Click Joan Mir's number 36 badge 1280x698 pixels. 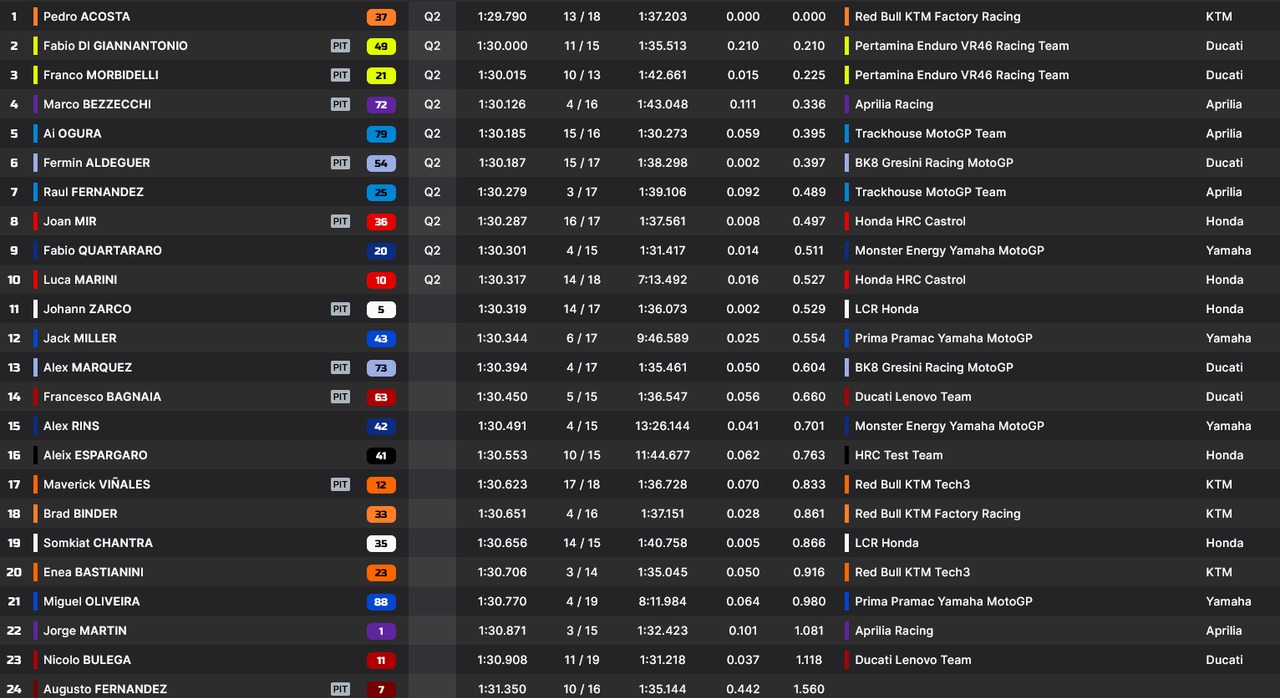pyautogui.click(x=381, y=221)
